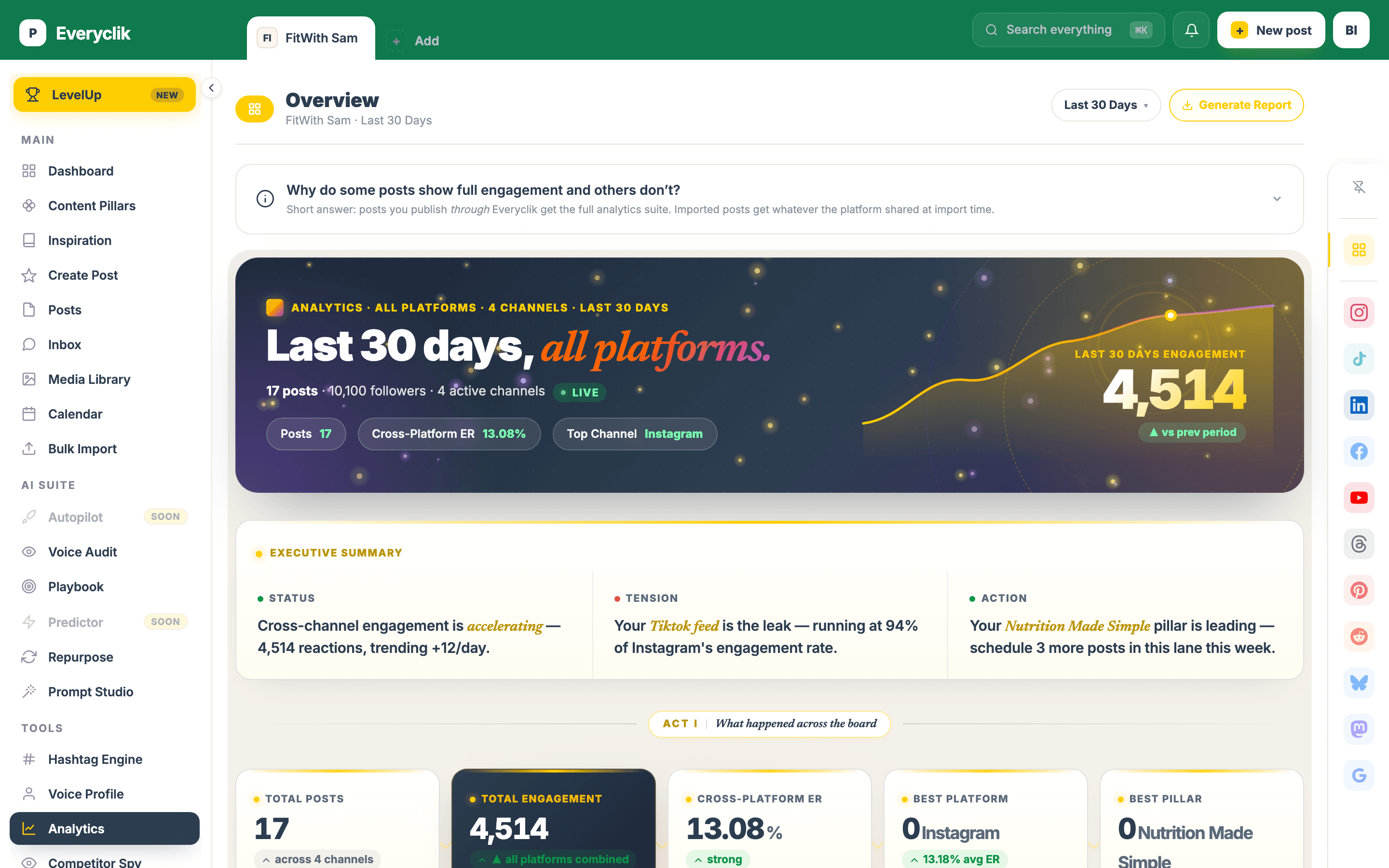Click the Tiktok feed highlighted text
This screenshot has width=1389, height=868.
click(x=684, y=626)
